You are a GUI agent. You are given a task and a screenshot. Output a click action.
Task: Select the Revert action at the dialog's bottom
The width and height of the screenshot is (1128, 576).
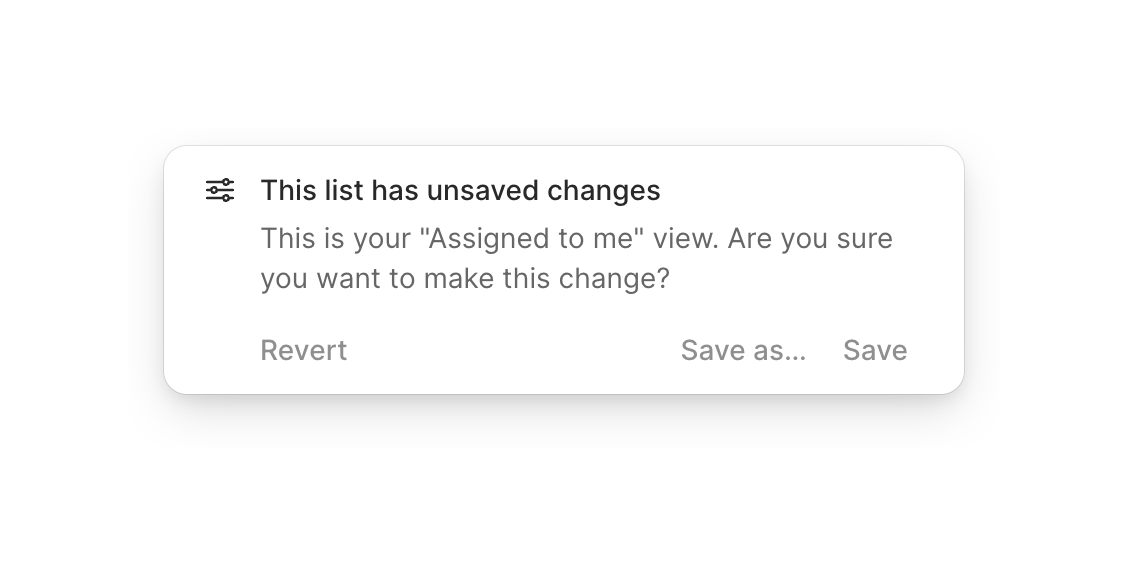[x=304, y=350]
